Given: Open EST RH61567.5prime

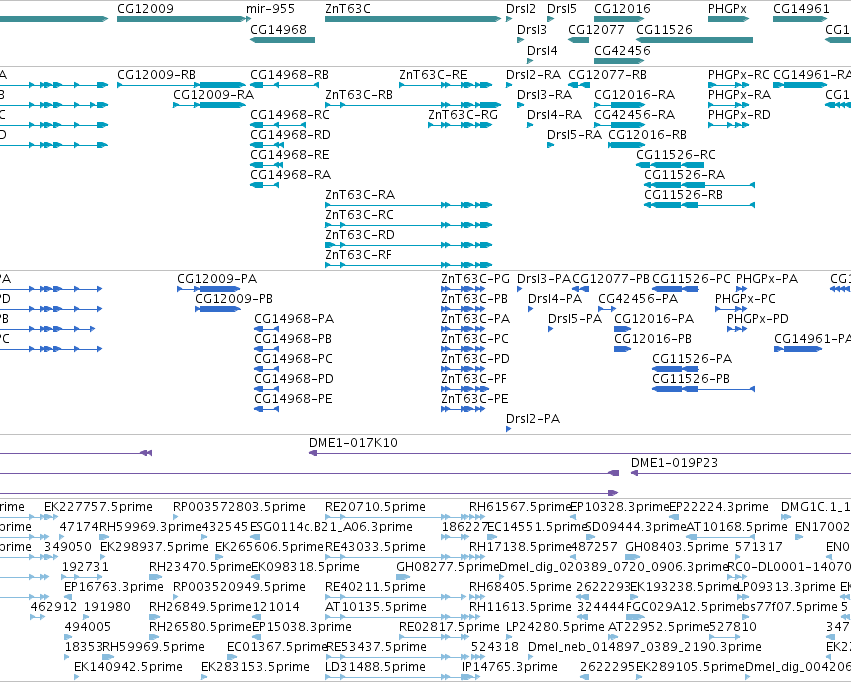Looking at the screenshot, I should [x=520, y=507].
